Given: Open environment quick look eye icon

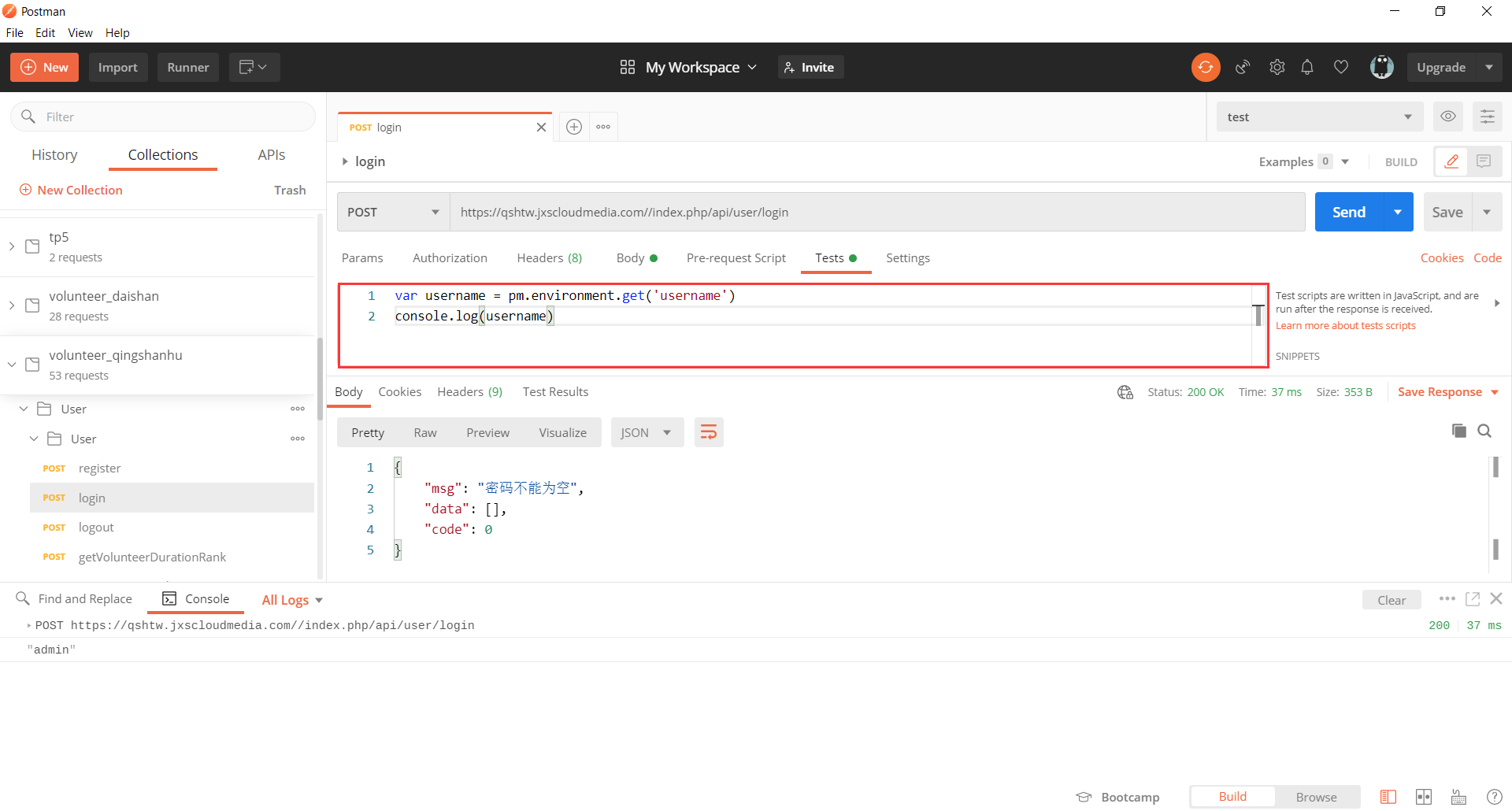Looking at the screenshot, I should (x=1447, y=117).
